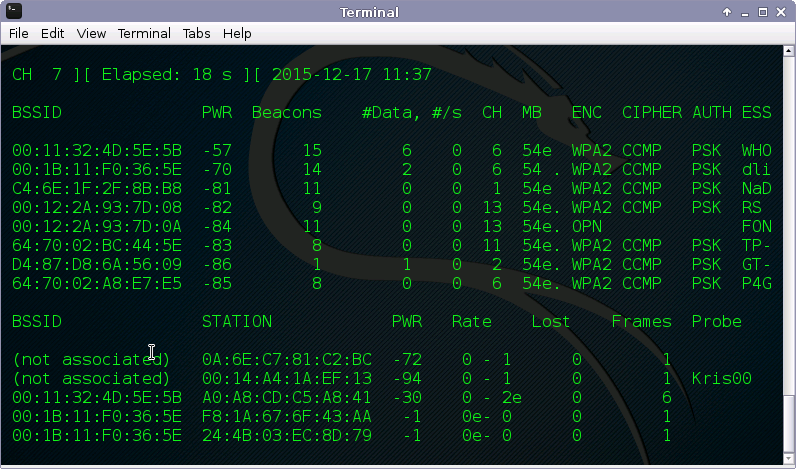Click the AUTH column header

712,112
